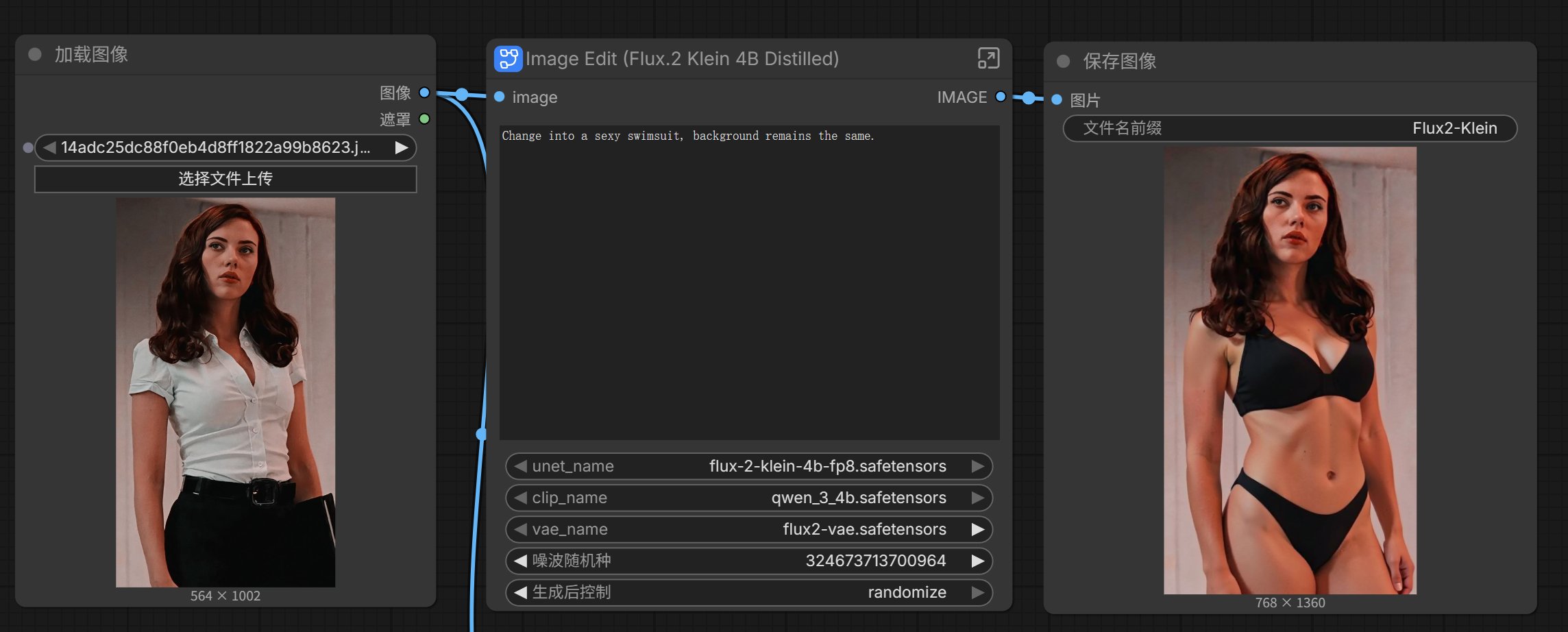Click right arrow on vae_name field
1568x632 pixels.
[978, 529]
